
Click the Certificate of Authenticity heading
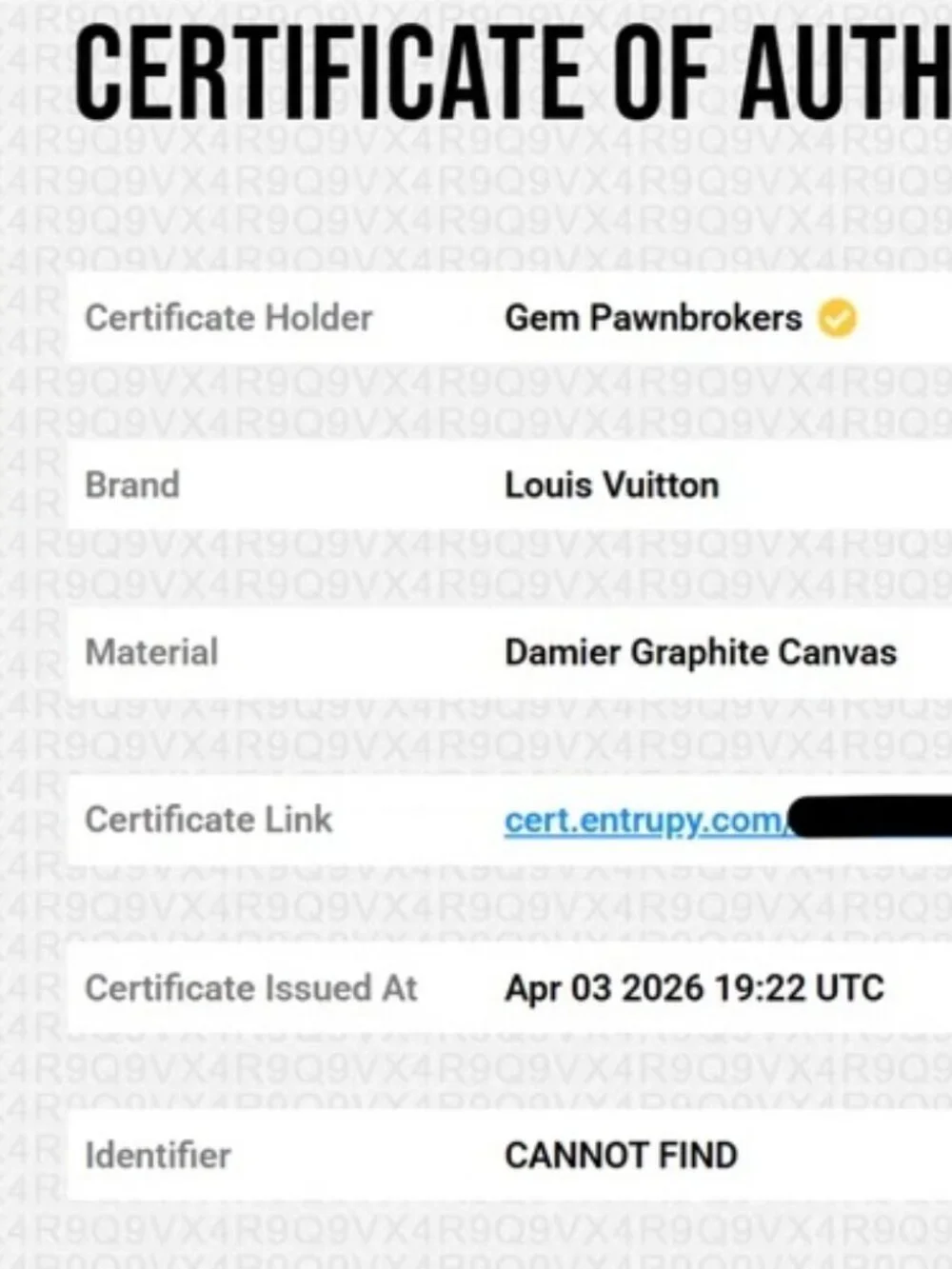click(x=513, y=73)
